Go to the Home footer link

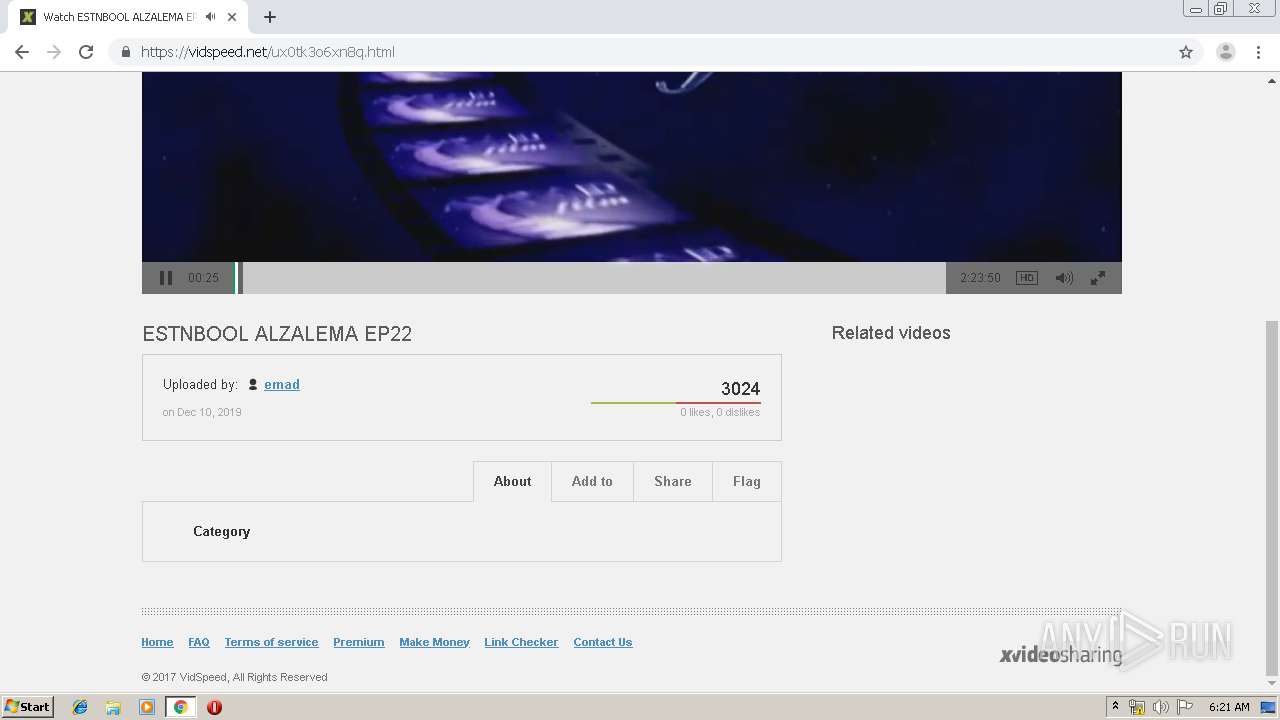157,642
